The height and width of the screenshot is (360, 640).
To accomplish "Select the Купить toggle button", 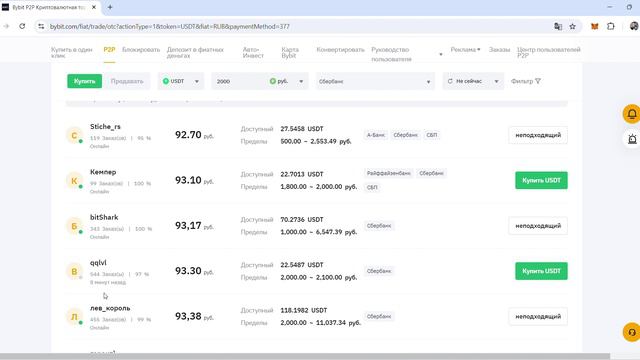I will click(84, 81).
